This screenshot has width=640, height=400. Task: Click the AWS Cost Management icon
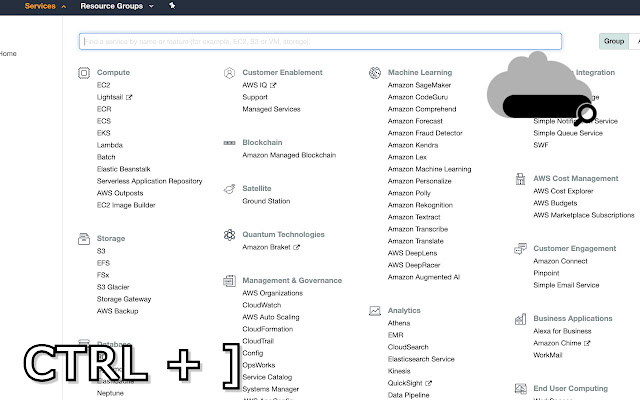click(x=520, y=179)
